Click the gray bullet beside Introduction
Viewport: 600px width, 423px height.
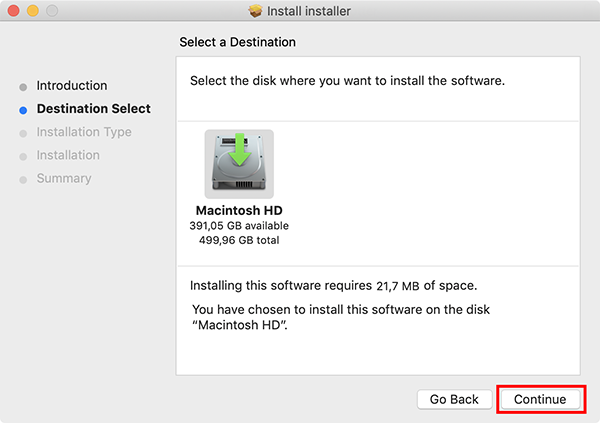click(24, 86)
